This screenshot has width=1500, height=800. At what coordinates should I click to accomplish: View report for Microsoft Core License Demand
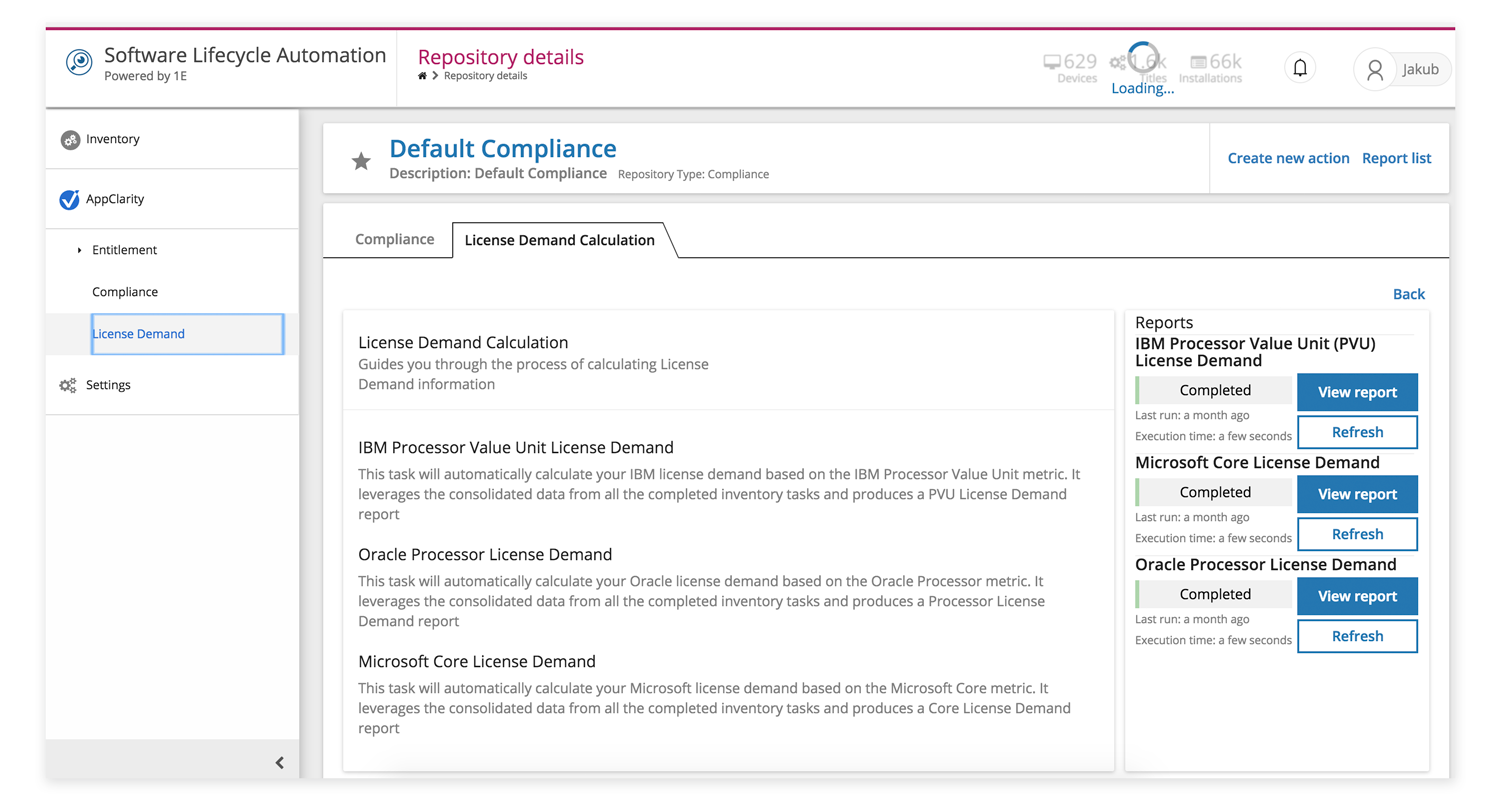click(1357, 494)
